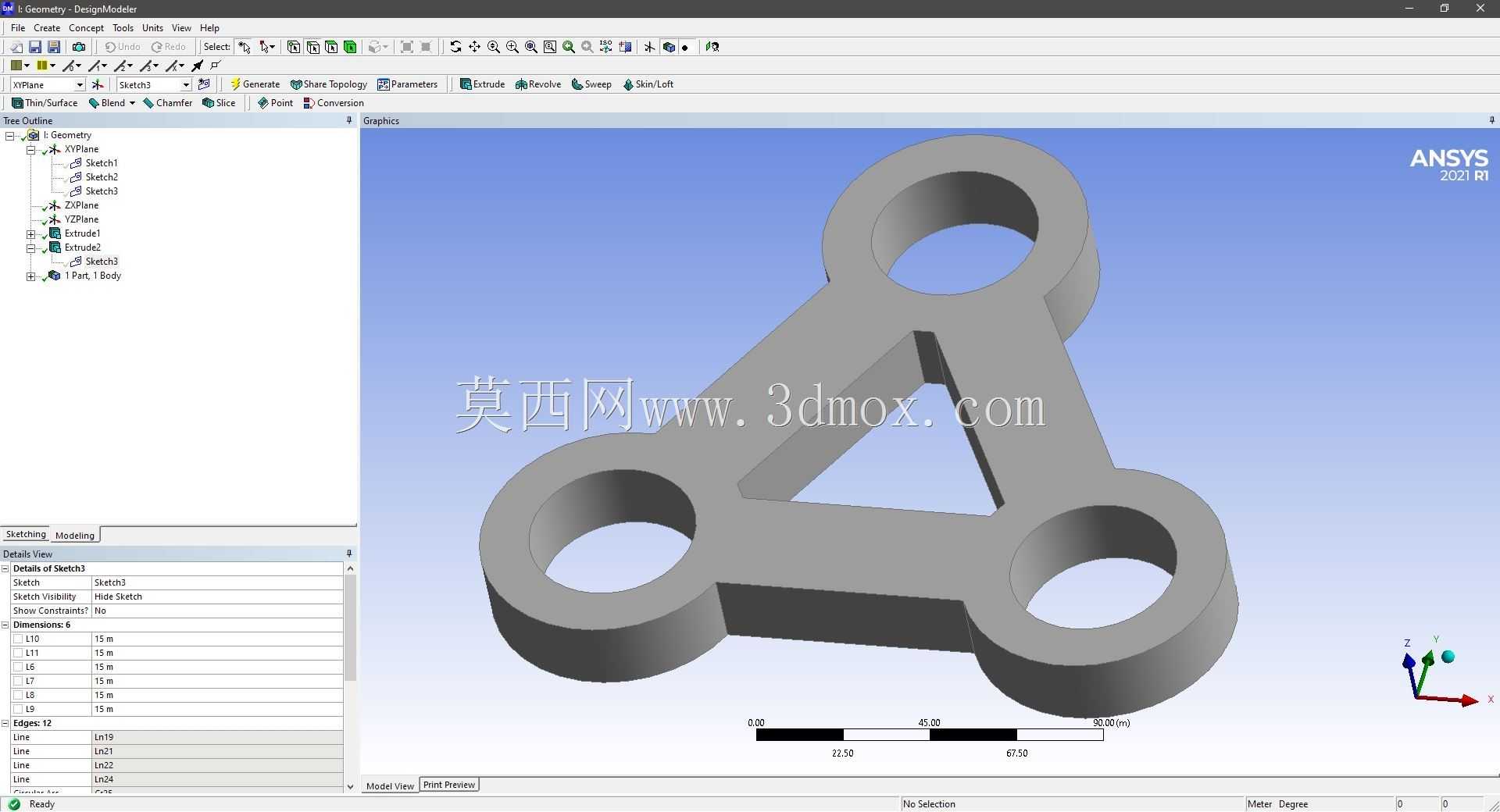Image resolution: width=1500 pixels, height=812 pixels.
Task: Check the L9 dimension checkbox
Action: [x=18, y=709]
